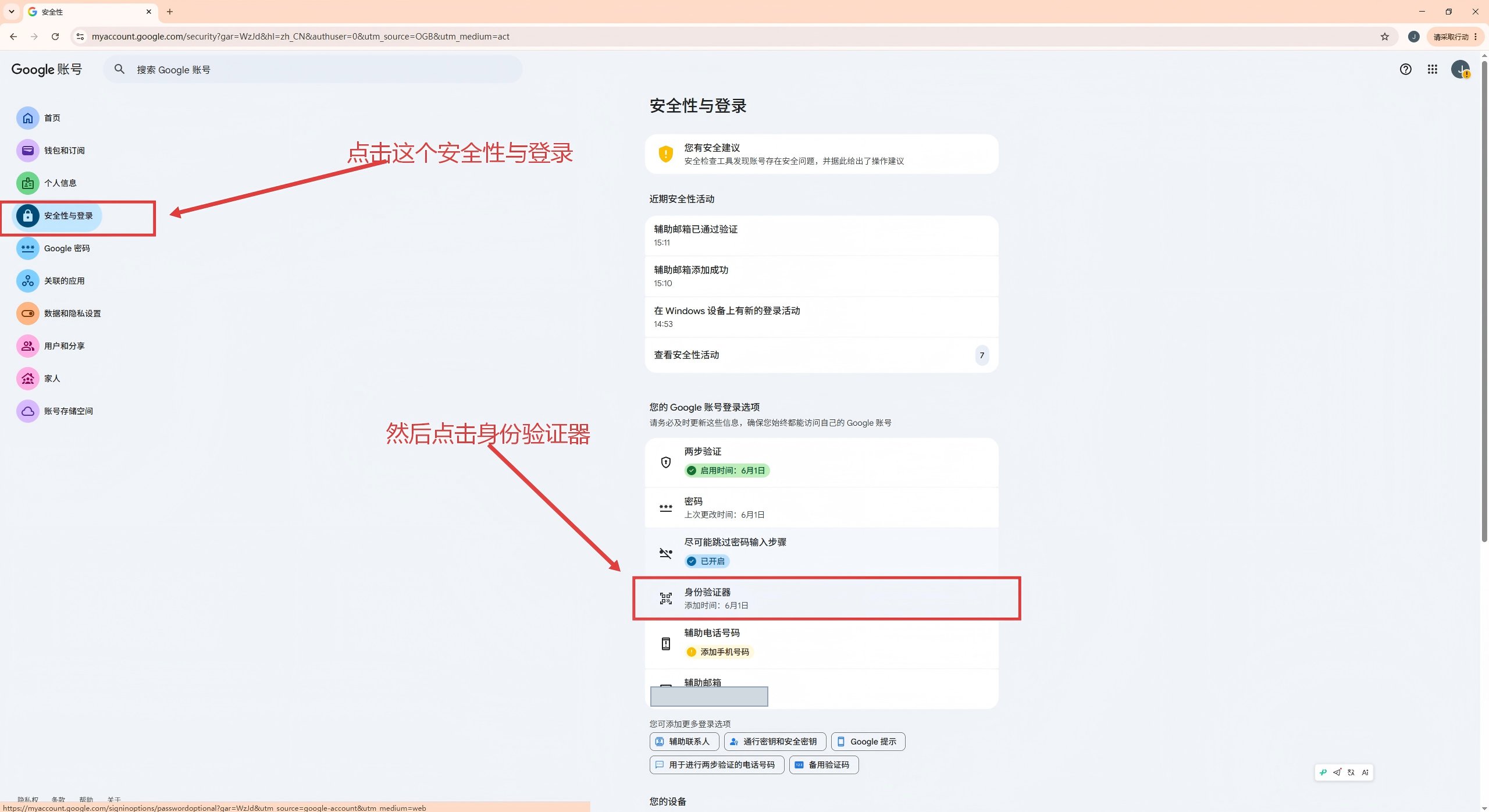The width and height of the screenshot is (1489, 812).
Task: View site information icon in address bar
Action: click(80, 37)
